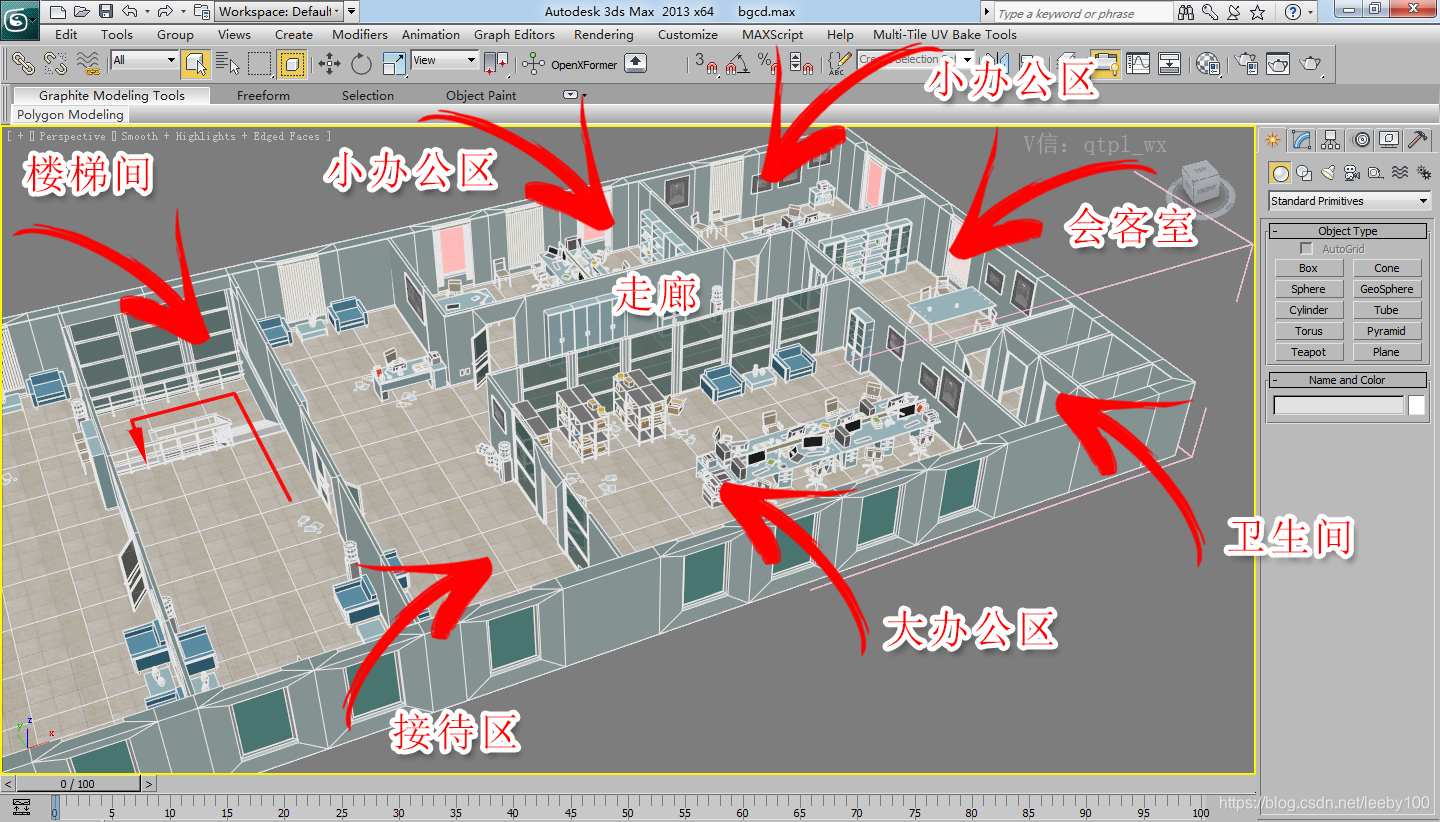The height and width of the screenshot is (822, 1440).
Task: Save the scene with the floppy disk icon
Action: point(106,12)
